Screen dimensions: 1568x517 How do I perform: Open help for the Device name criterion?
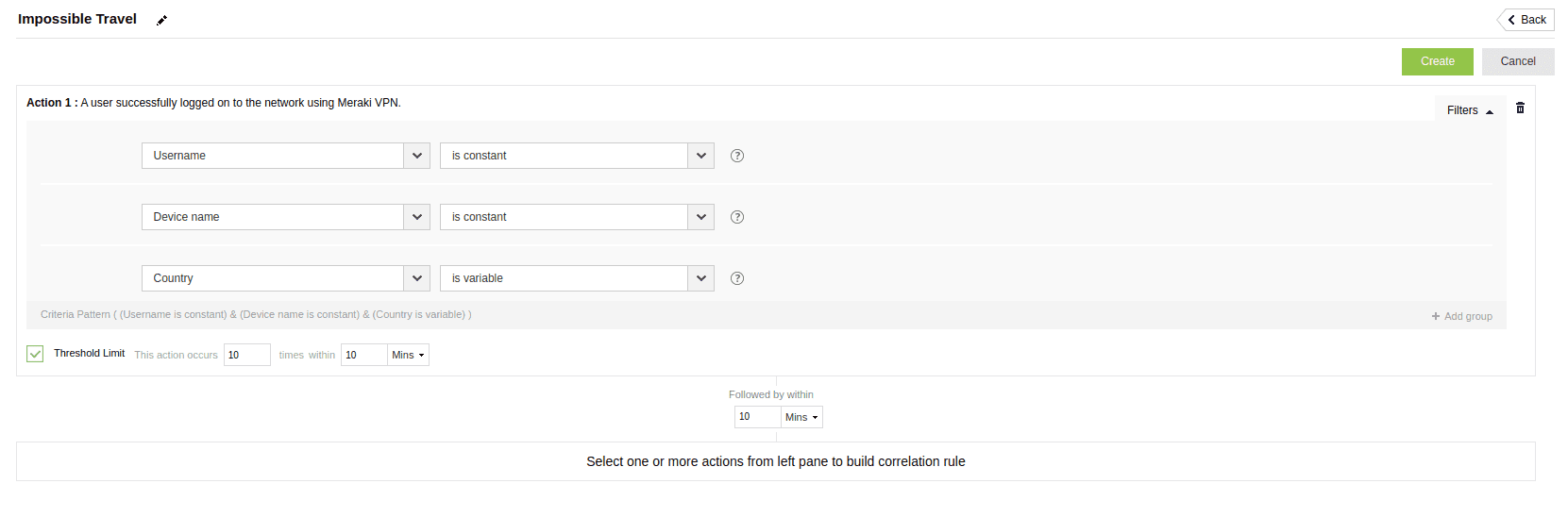point(737,217)
